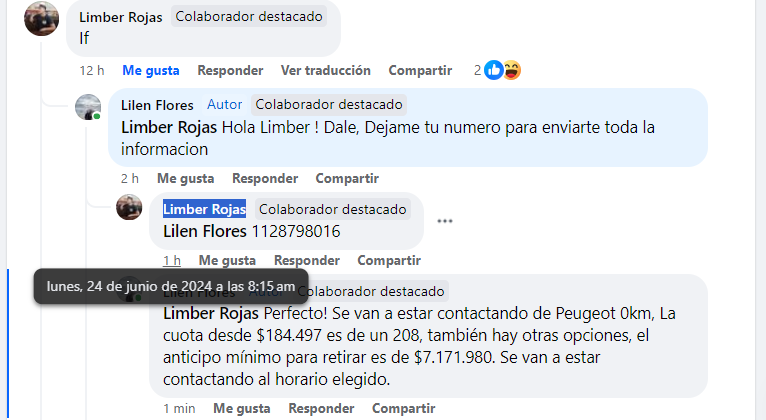This screenshot has width=766, height=420.
Task: Share the Peugeot 0km reply comment
Action: pyautogui.click(x=403, y=408)
